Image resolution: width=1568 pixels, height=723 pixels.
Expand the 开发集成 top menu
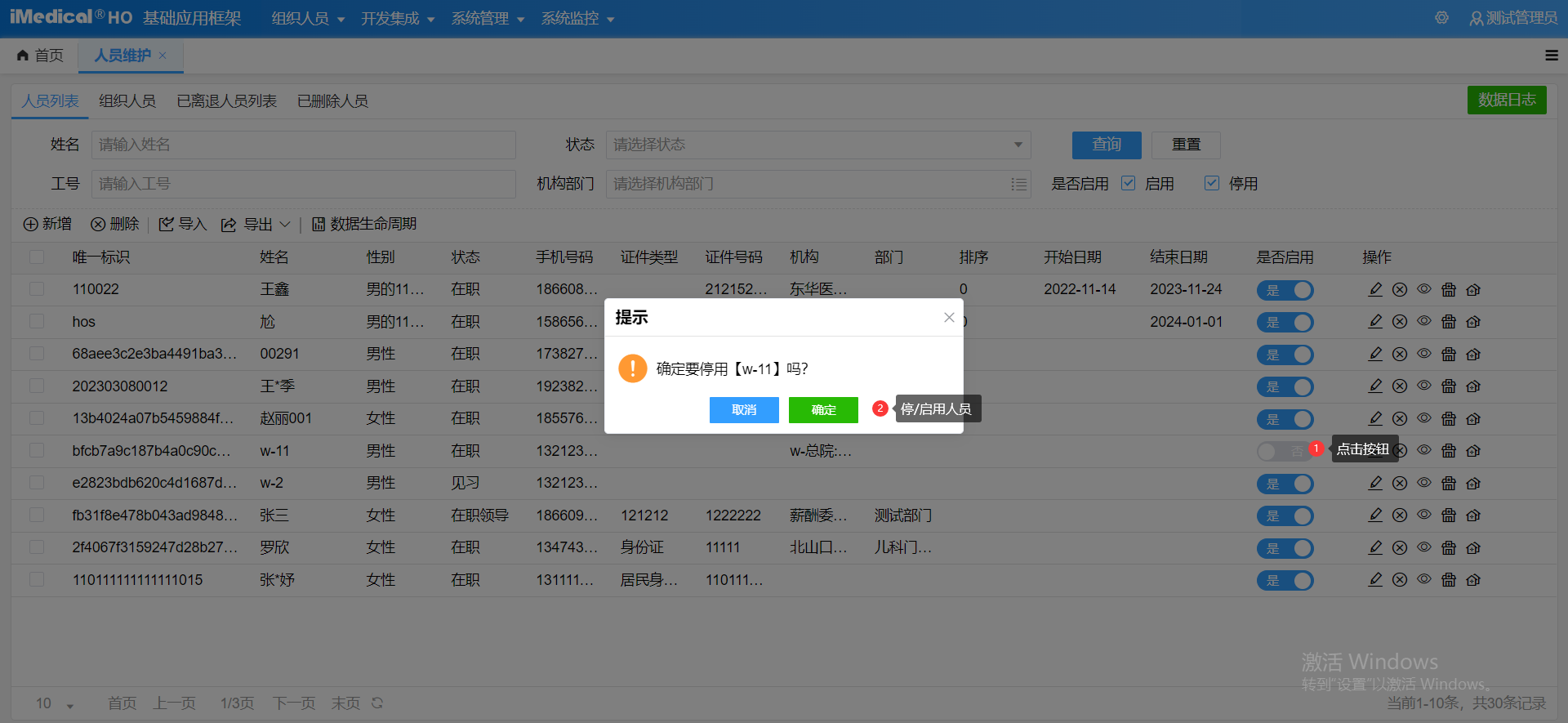coord(398,18)
